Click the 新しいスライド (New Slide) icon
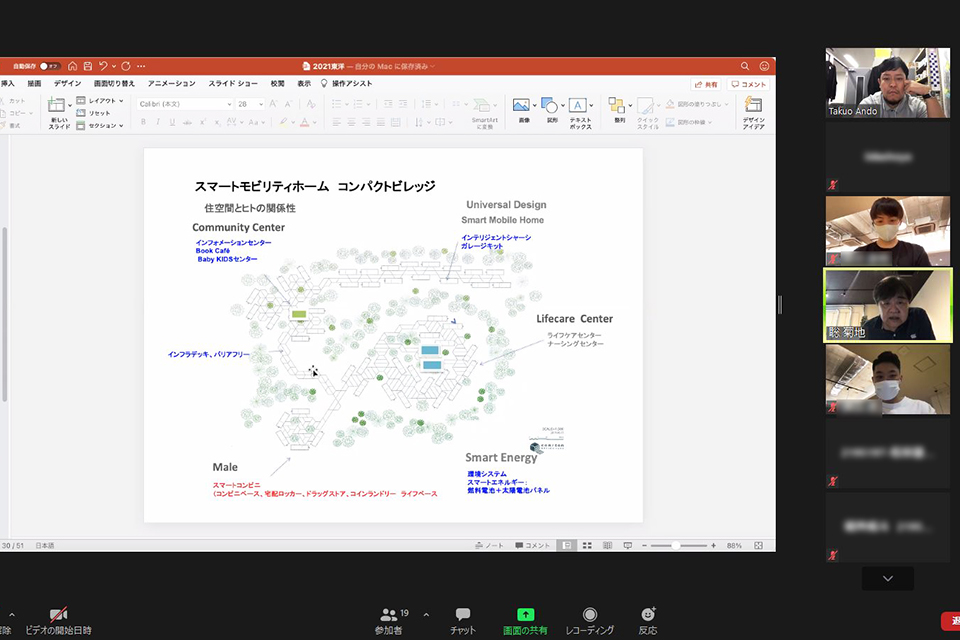The image size is (960, 640). coord(56,105)
